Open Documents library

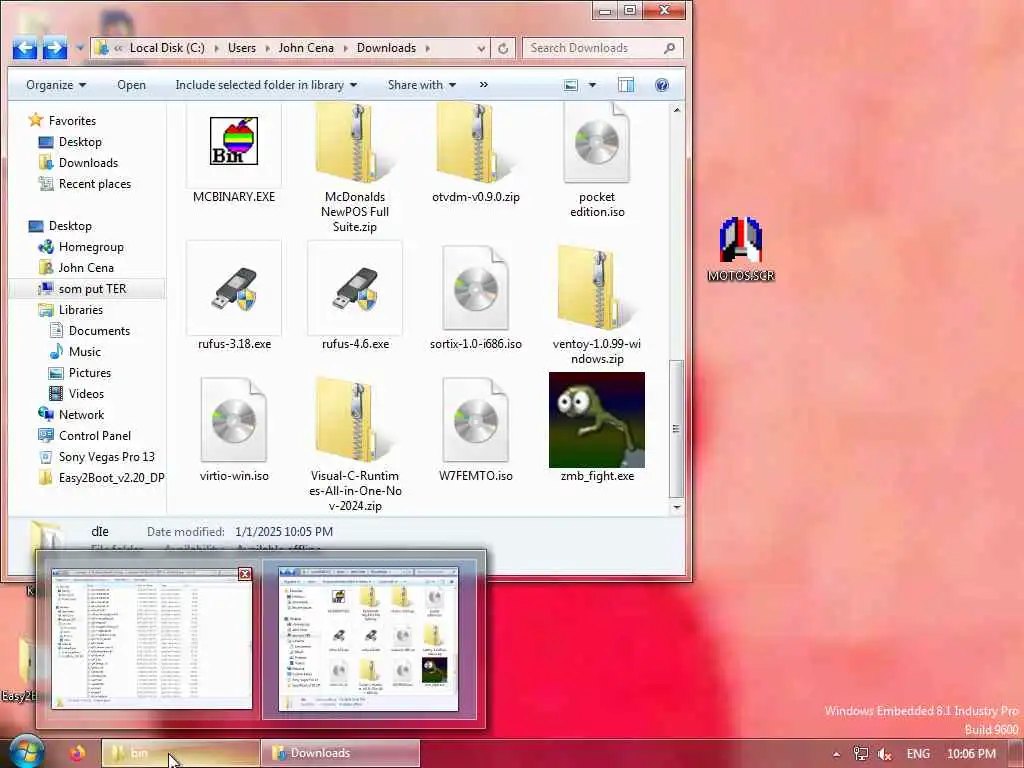click(99, 330)
